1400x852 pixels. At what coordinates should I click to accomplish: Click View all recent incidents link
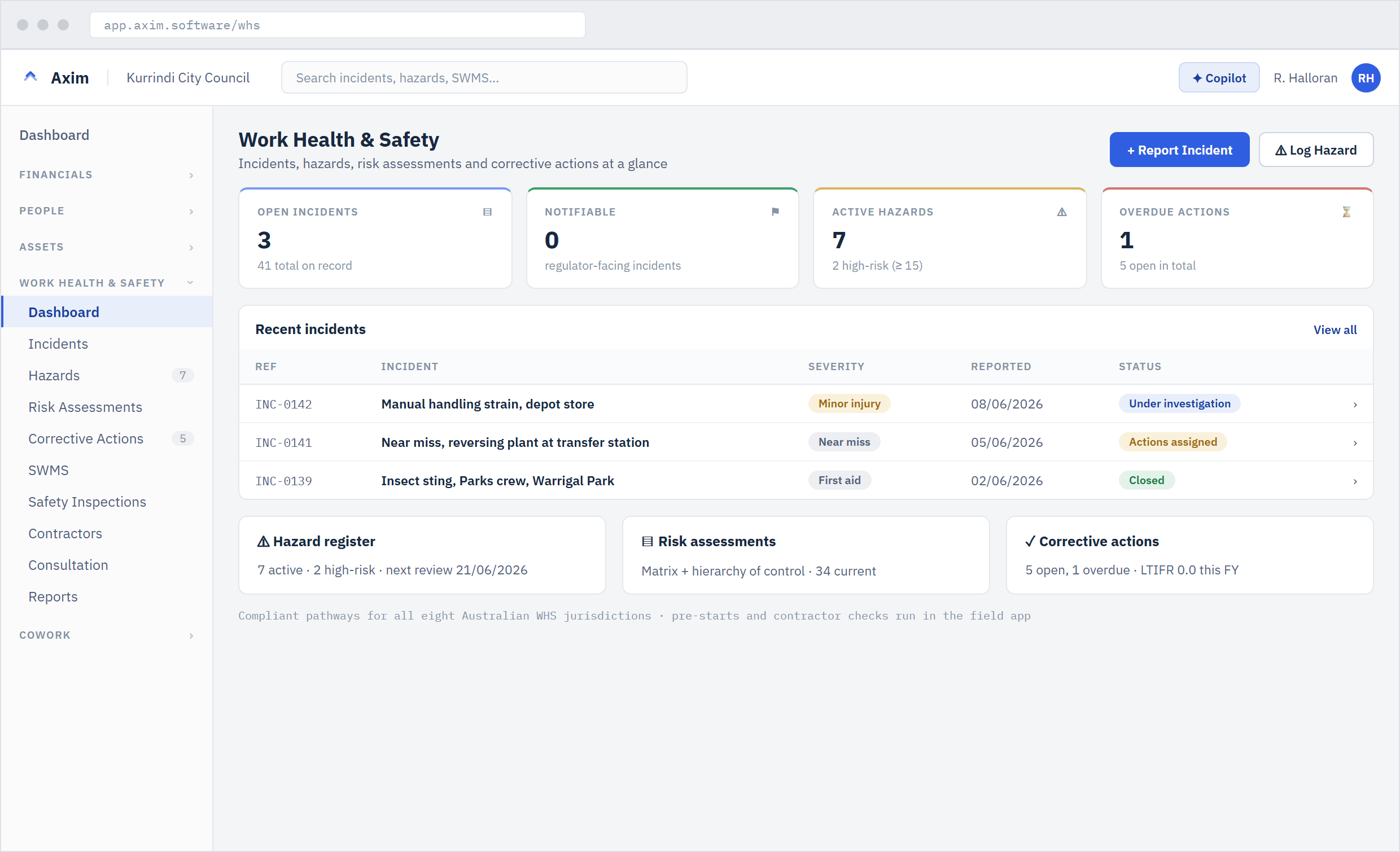click(1335, 330)
